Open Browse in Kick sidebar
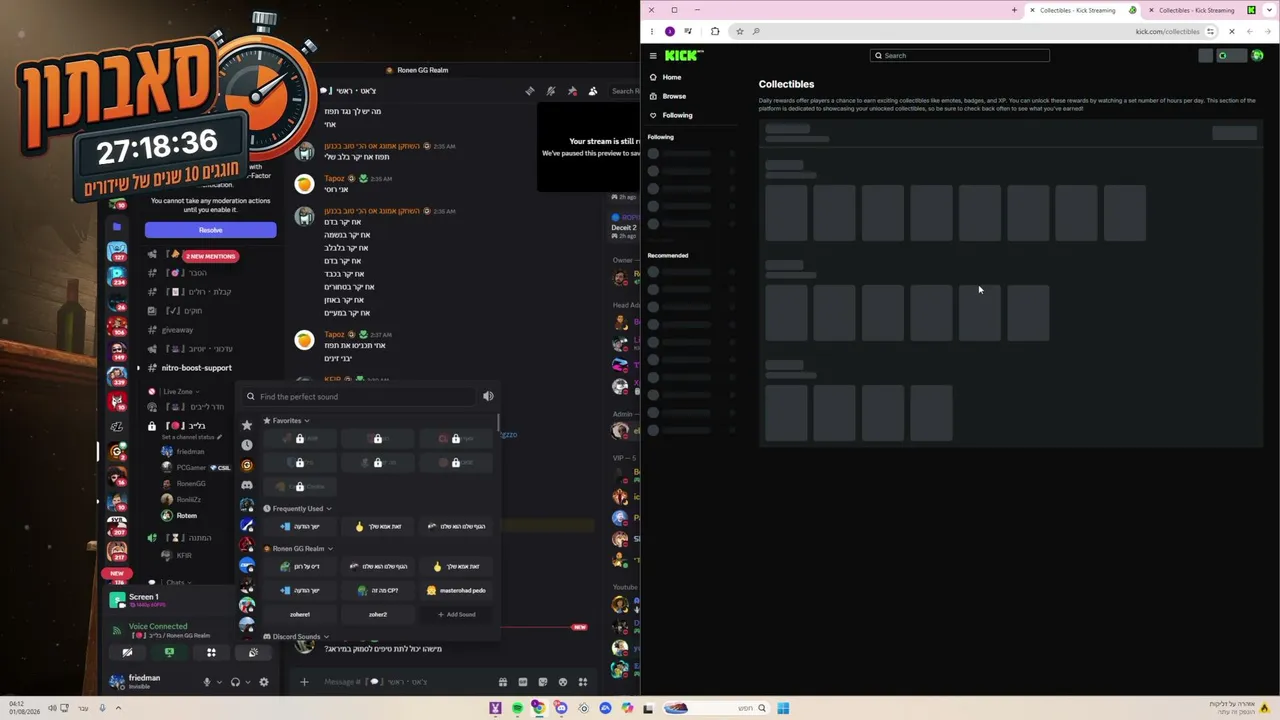1280x720 pixels. [x=674, y=96]
